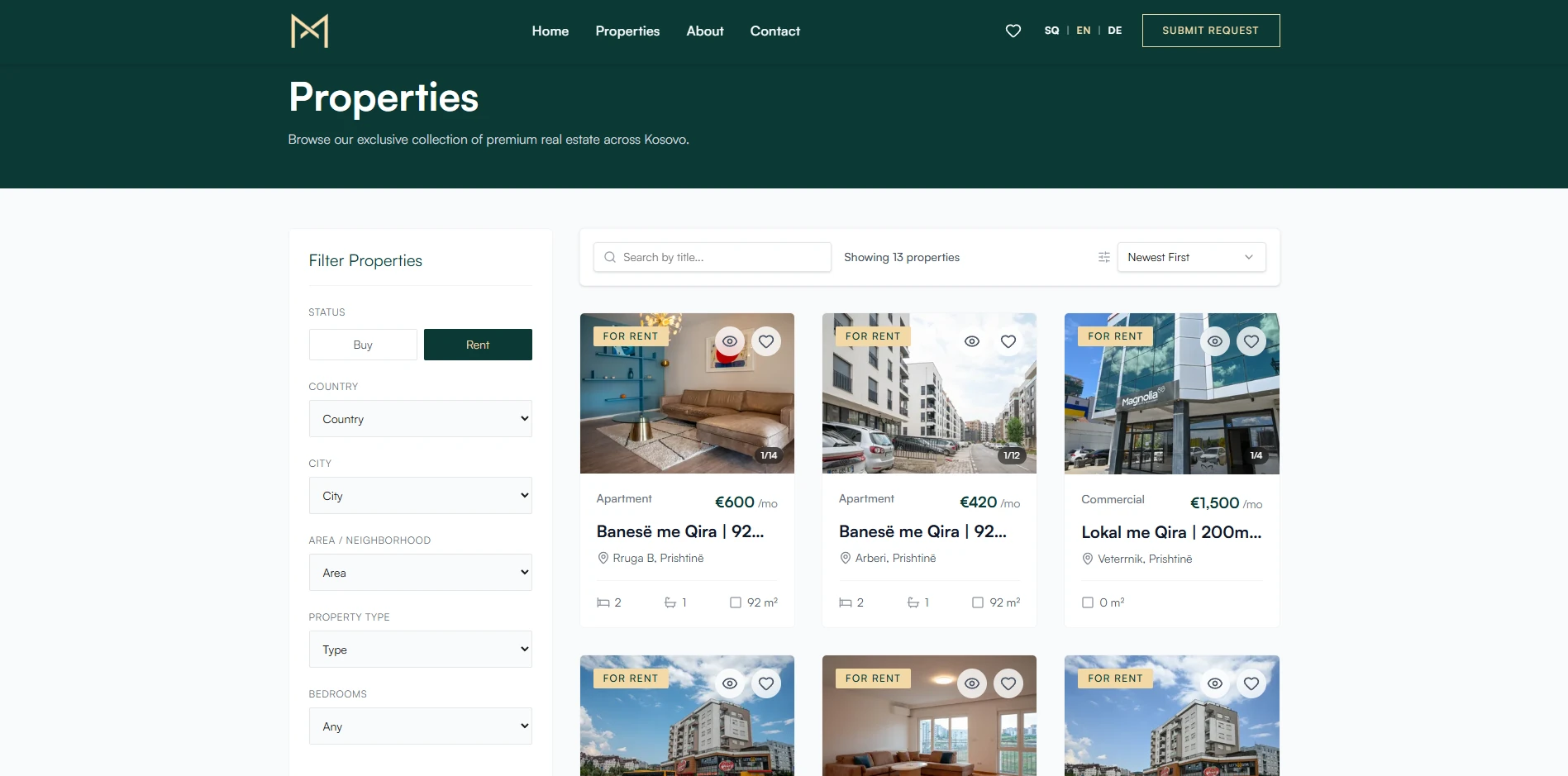Open the Bedrooms Any dropdown
Image resolution: width=1568 pixels, height=776 pixels.
421,726
